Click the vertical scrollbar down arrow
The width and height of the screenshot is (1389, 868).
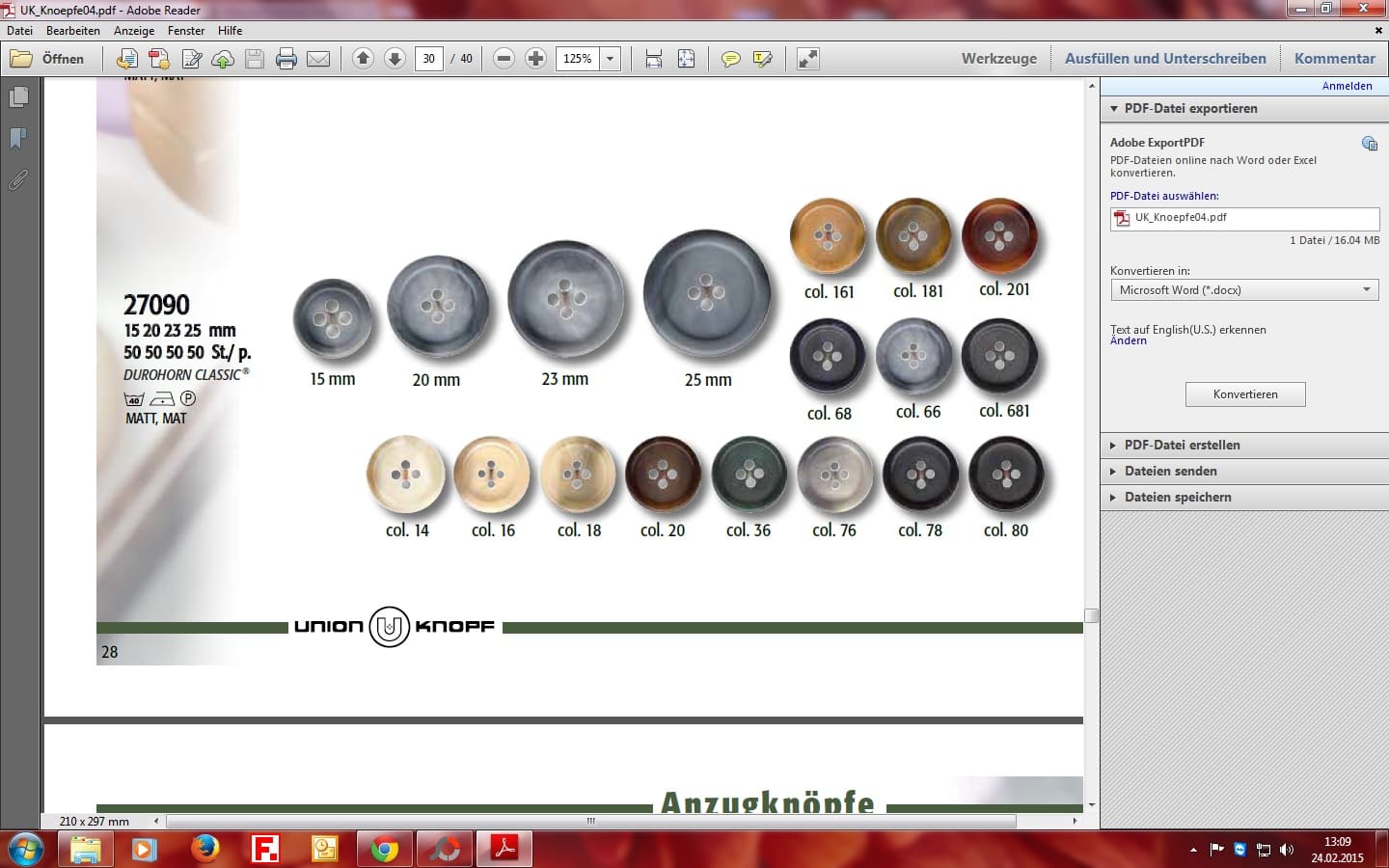(x=1091, y=804)
